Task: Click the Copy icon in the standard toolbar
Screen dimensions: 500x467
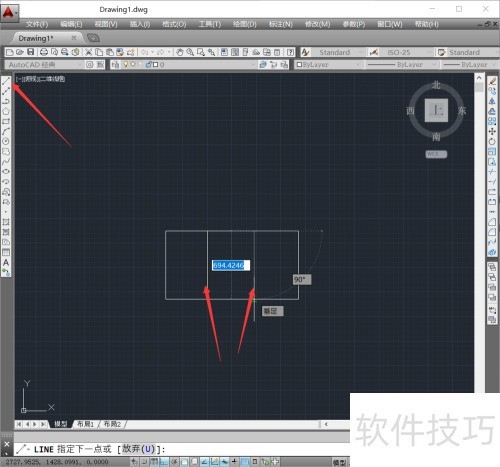Action: pos(99,52)
